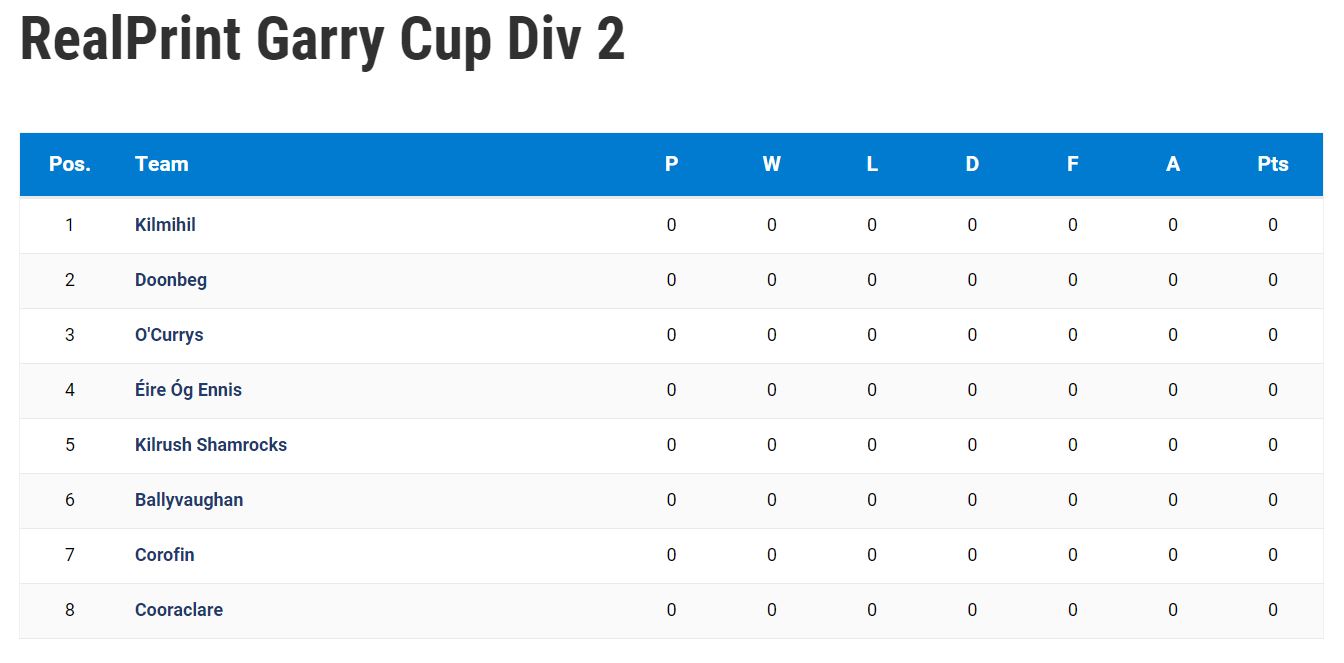Viewport: 1344px width, 663px height.
Task: Open the Kilmihil team link
Action: pyautogui.click(x=165, y=225)
